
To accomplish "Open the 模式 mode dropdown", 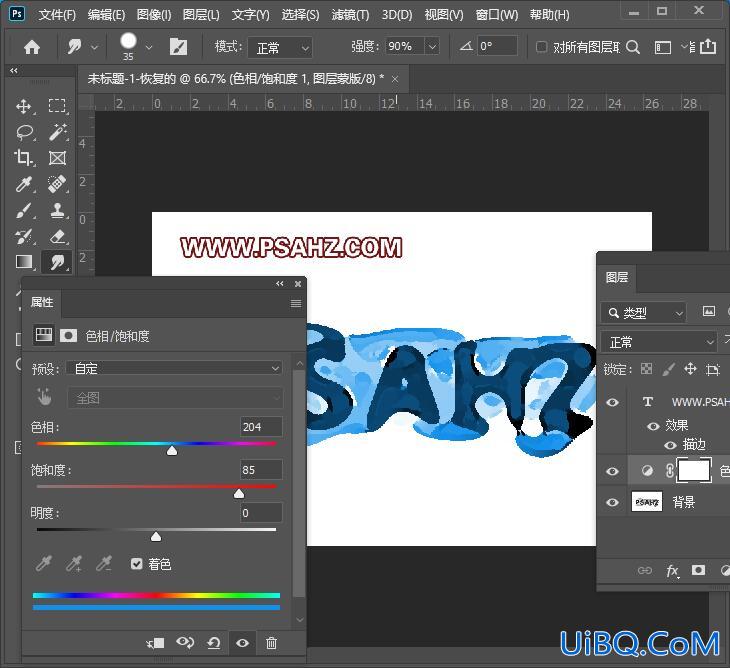I will [x=280, y=47].
